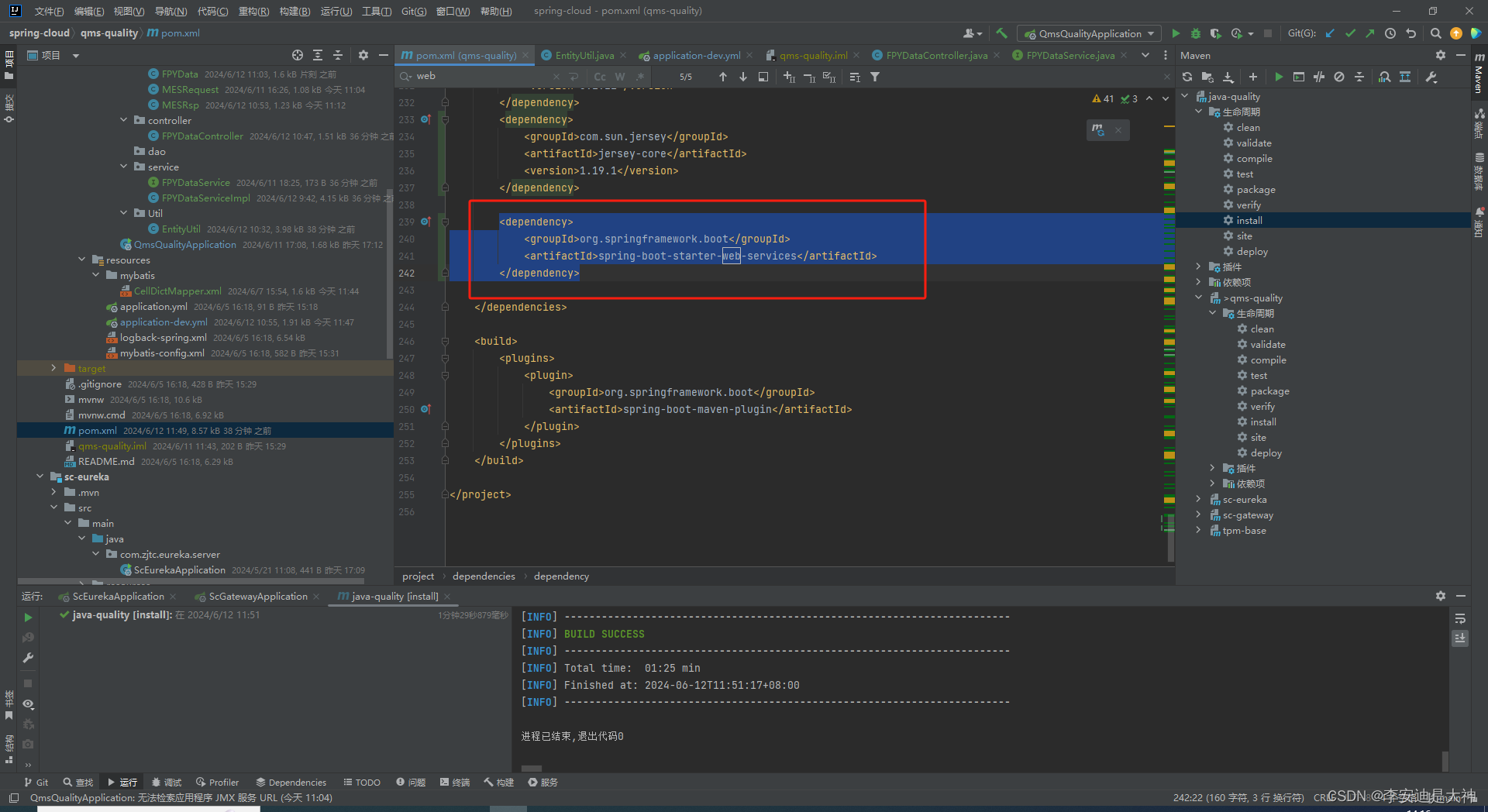Select ScGatewayApplication run tab
The image size is (1488, 812).
[x=258, y=596]
